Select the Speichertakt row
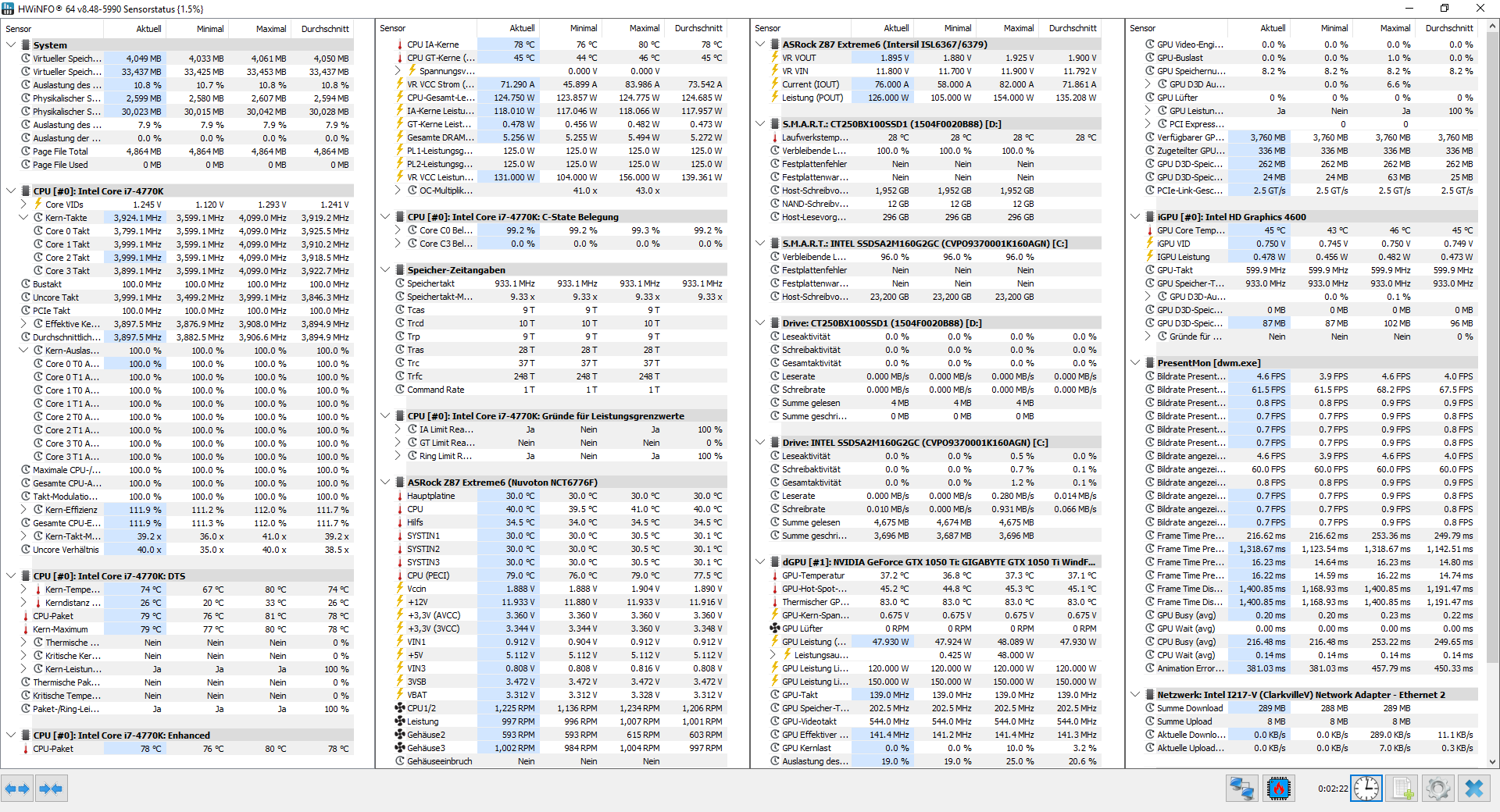The image size is (1500, 812). tap(553, 283)
